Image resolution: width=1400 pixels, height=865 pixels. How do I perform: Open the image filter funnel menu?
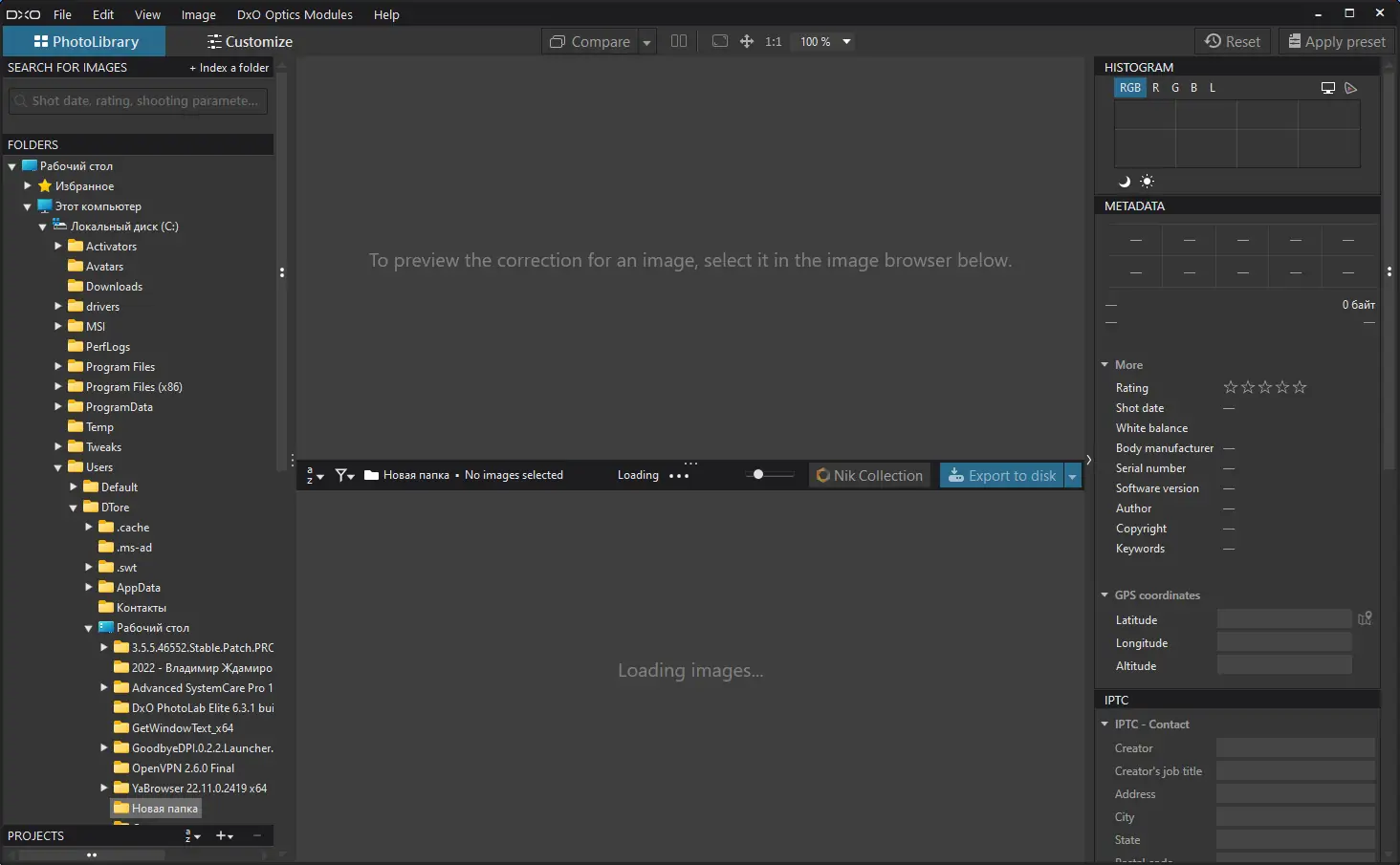point(345,475)
